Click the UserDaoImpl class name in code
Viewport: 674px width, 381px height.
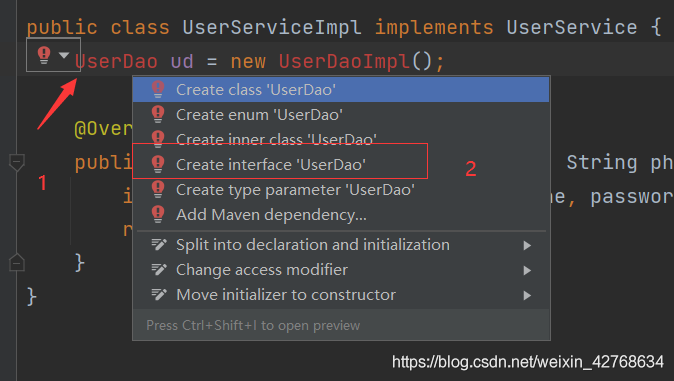[x=344, y=61]
